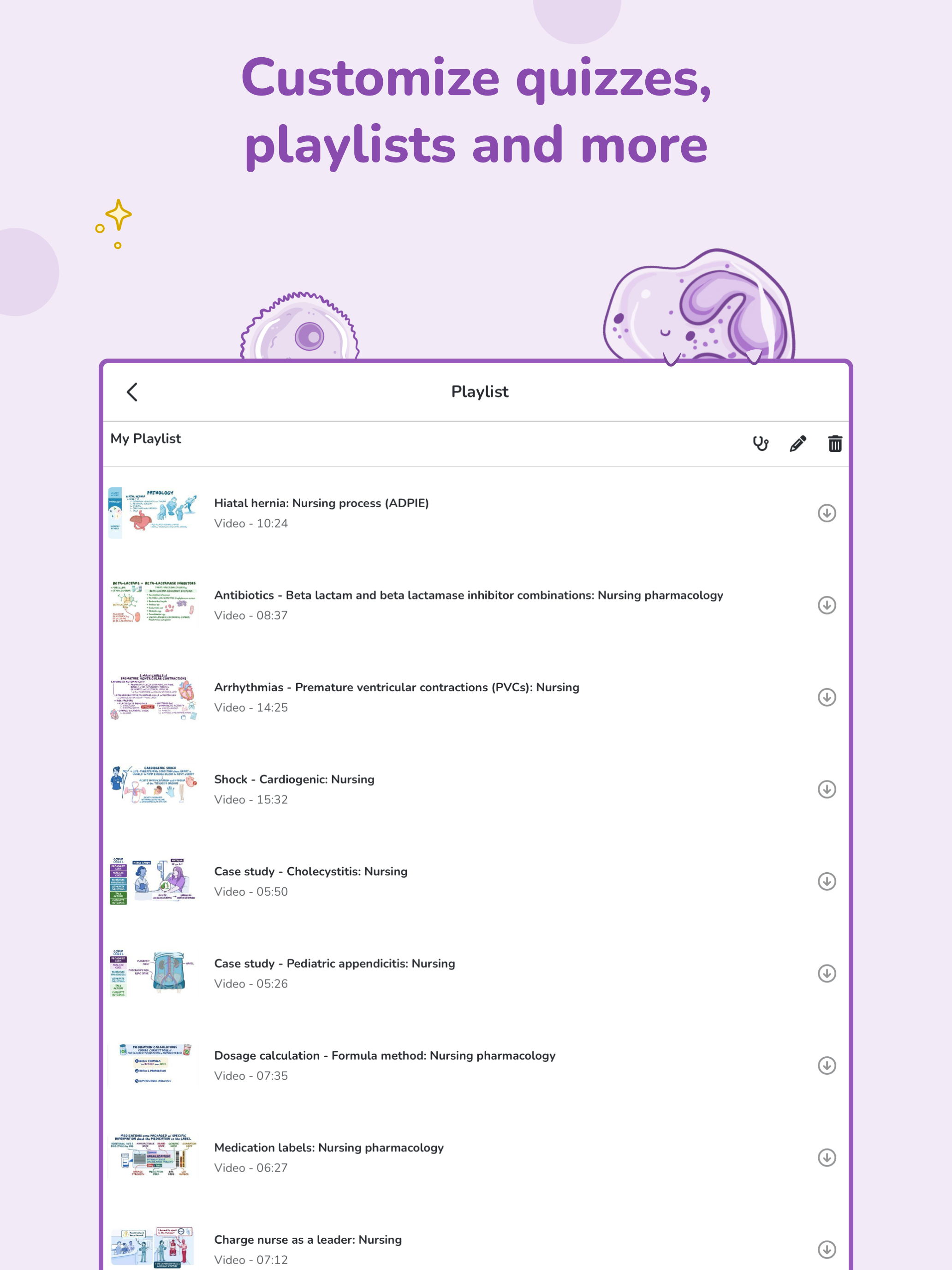This screenshot has width=952, height=1270.
Task: Download the Beta lactam antibiotics video
Action: click(x=827, y=605)
